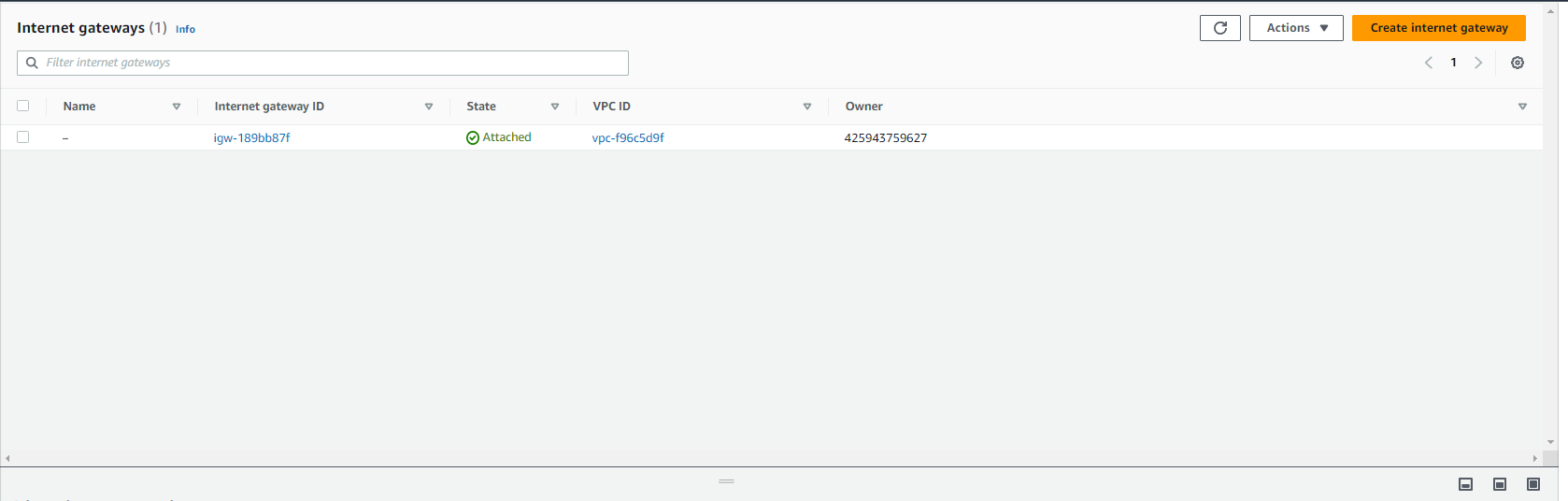This screenshot has height=501, width=1568.
Task: Go to previous page arrow
Action: point(1428,63)
